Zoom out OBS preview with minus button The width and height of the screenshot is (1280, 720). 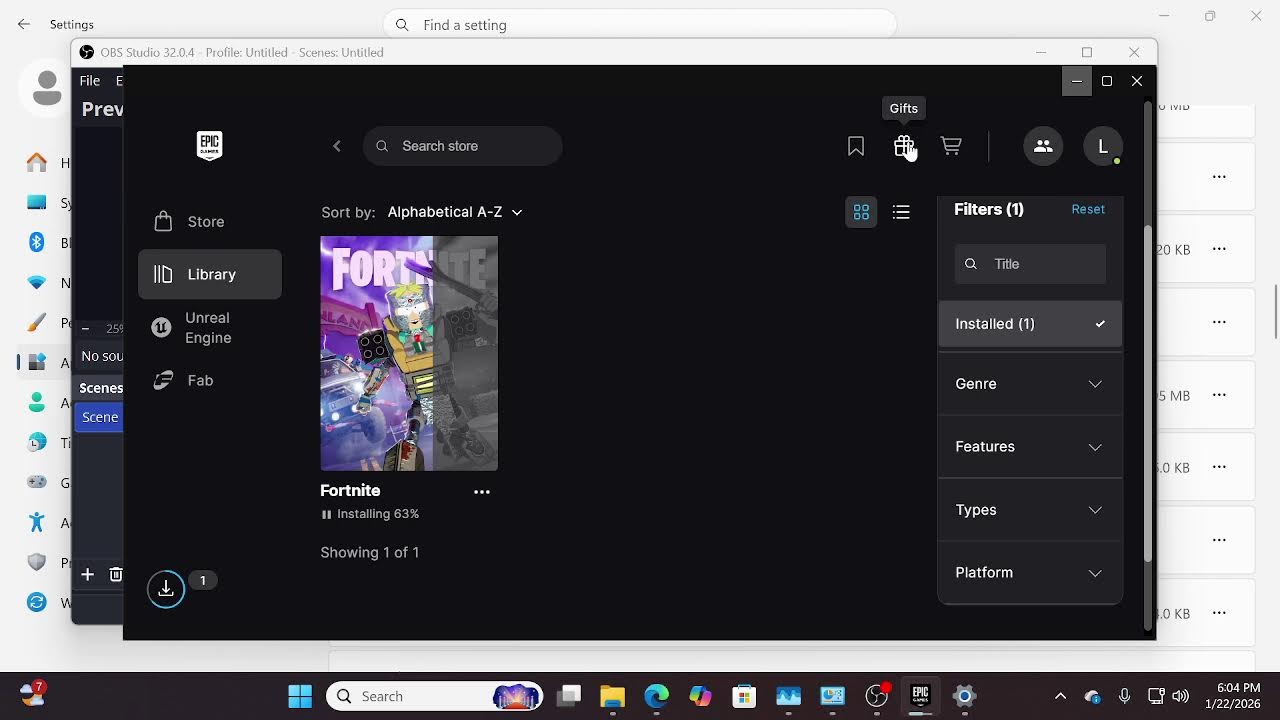(86, 328)
